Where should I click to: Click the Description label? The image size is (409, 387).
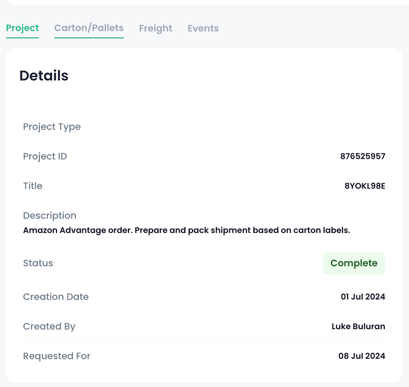(50, 216)
